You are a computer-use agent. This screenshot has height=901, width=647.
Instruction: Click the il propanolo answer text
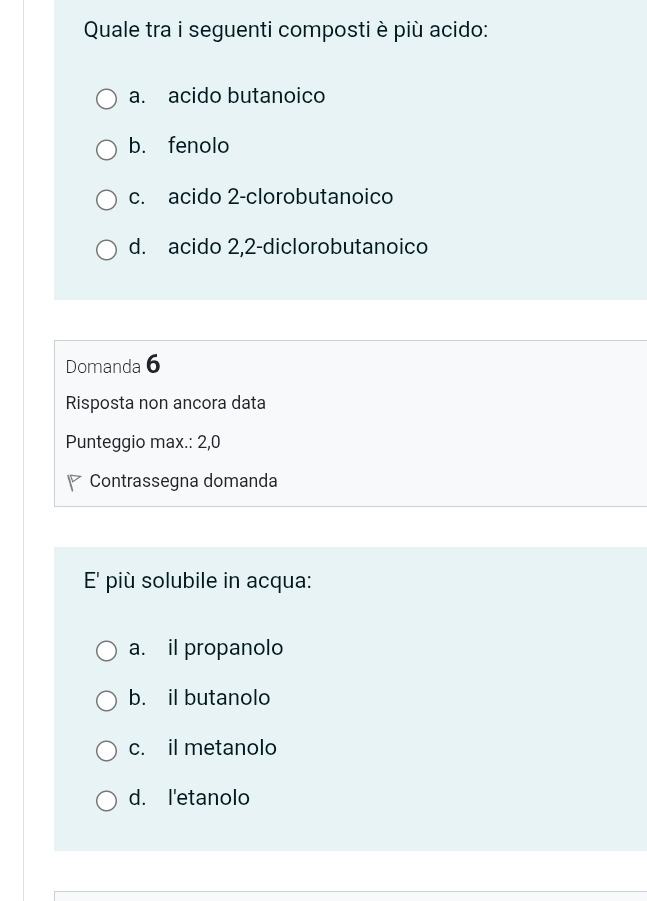pos(225,648)
